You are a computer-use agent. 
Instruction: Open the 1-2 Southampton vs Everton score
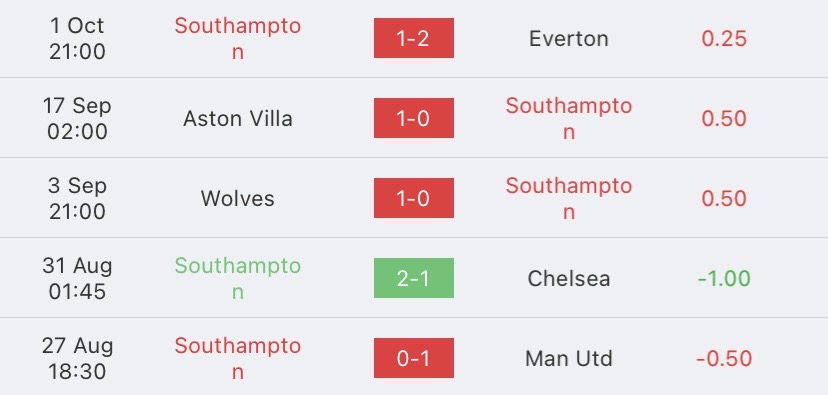pos(413,38)
